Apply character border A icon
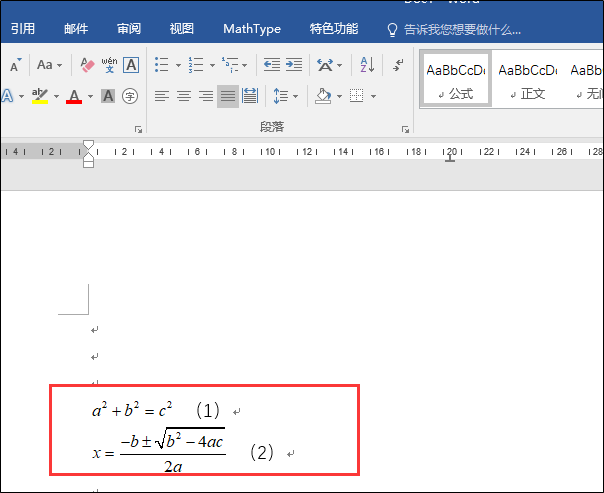This screenshot has height=493, width=604. (x=131, y=65)
